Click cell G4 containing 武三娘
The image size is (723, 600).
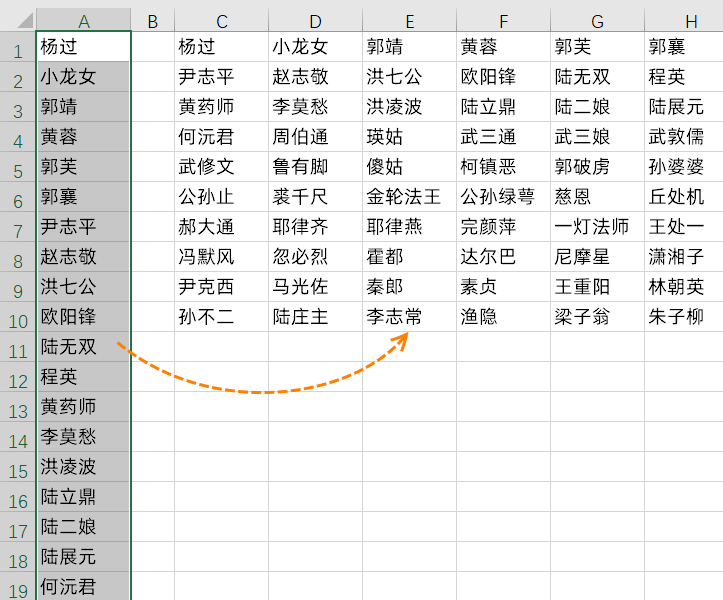(598, 137)
